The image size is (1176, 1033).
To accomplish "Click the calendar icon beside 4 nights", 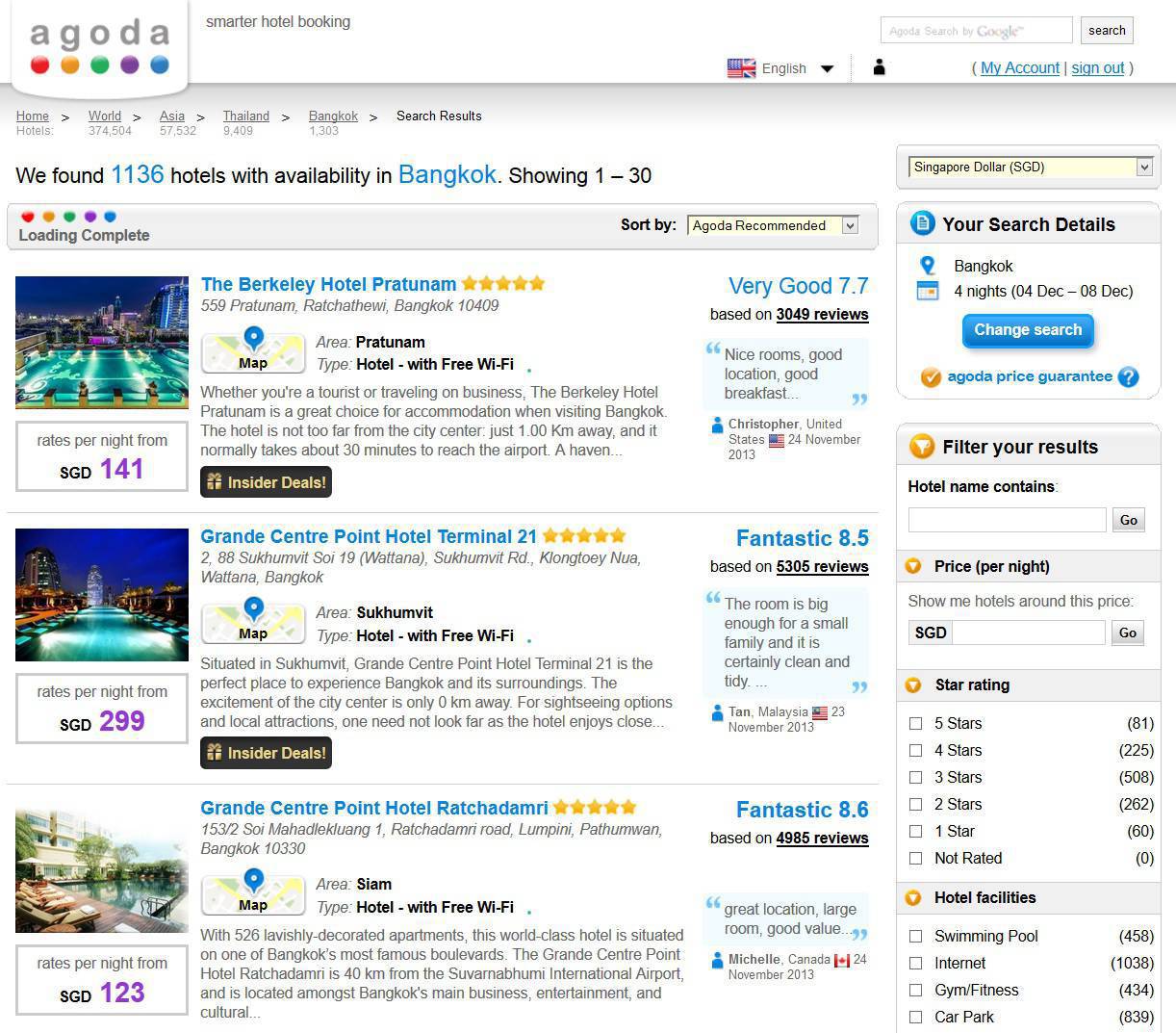I will 928,291.
